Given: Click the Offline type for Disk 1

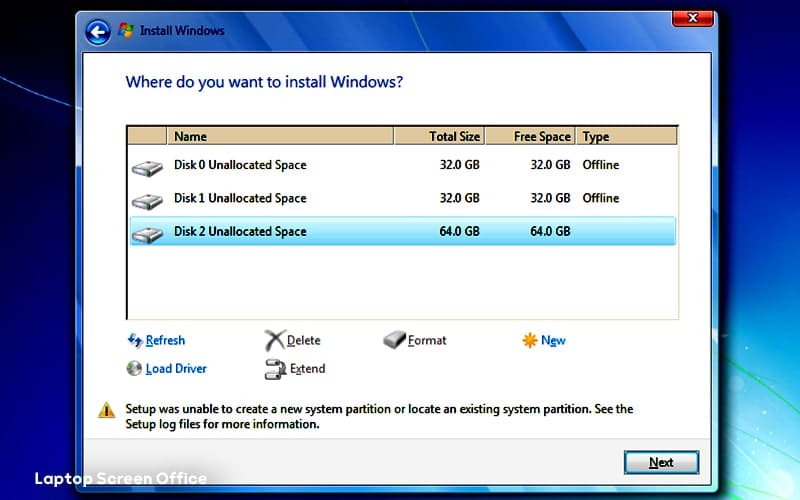Looking at the screenshot, I should coord(601,198).
